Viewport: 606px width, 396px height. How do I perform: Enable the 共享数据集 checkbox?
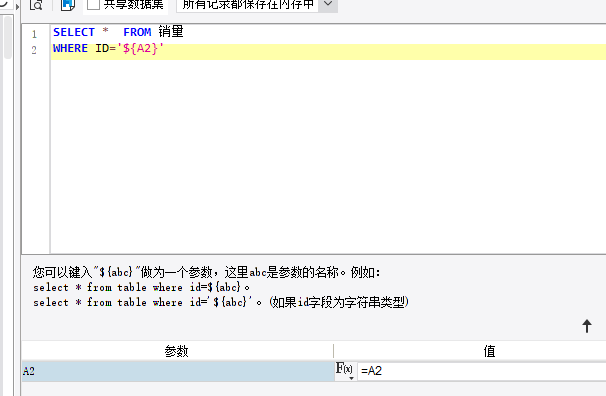coord(94,4)
